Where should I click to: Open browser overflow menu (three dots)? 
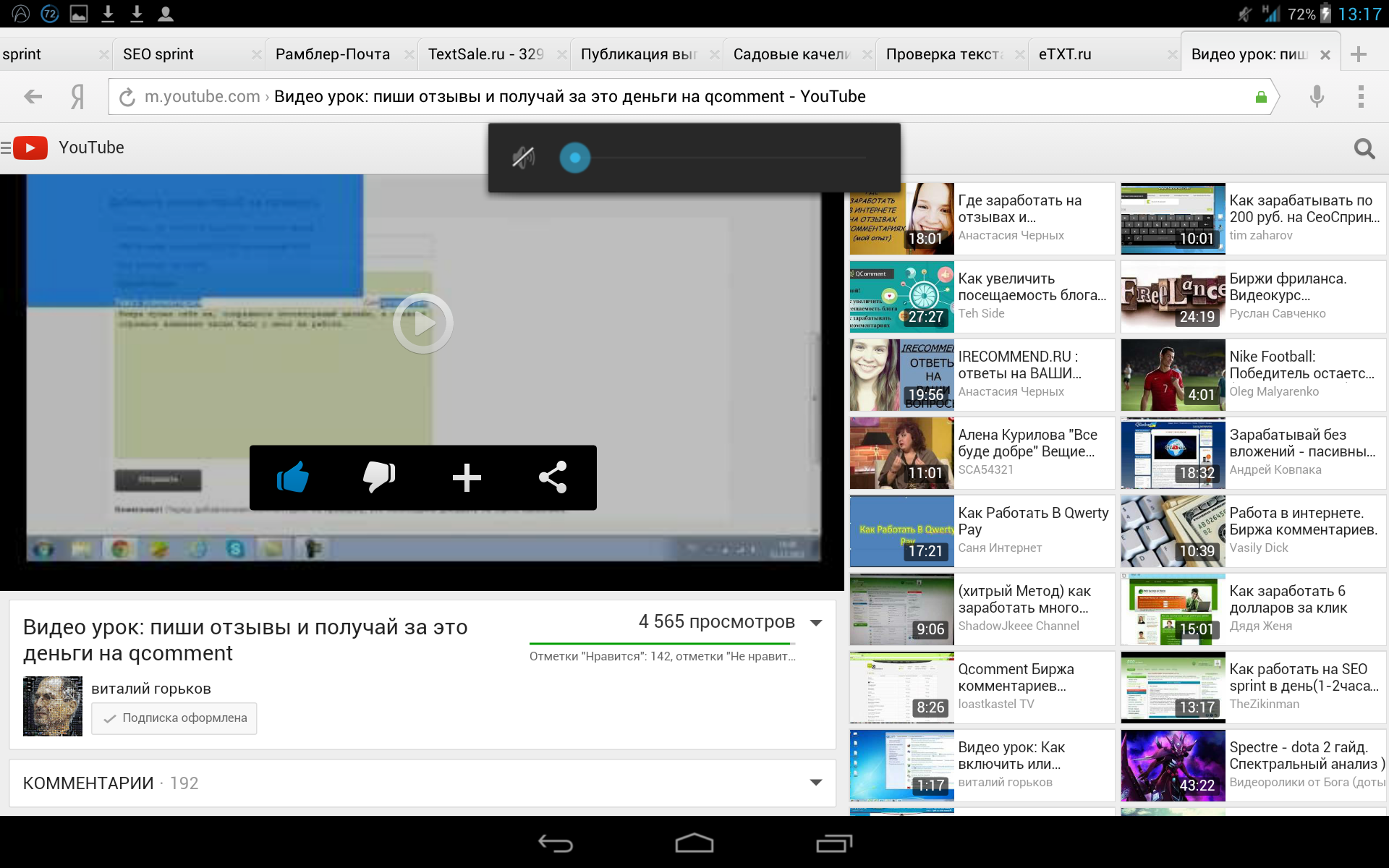point(1361,96)
